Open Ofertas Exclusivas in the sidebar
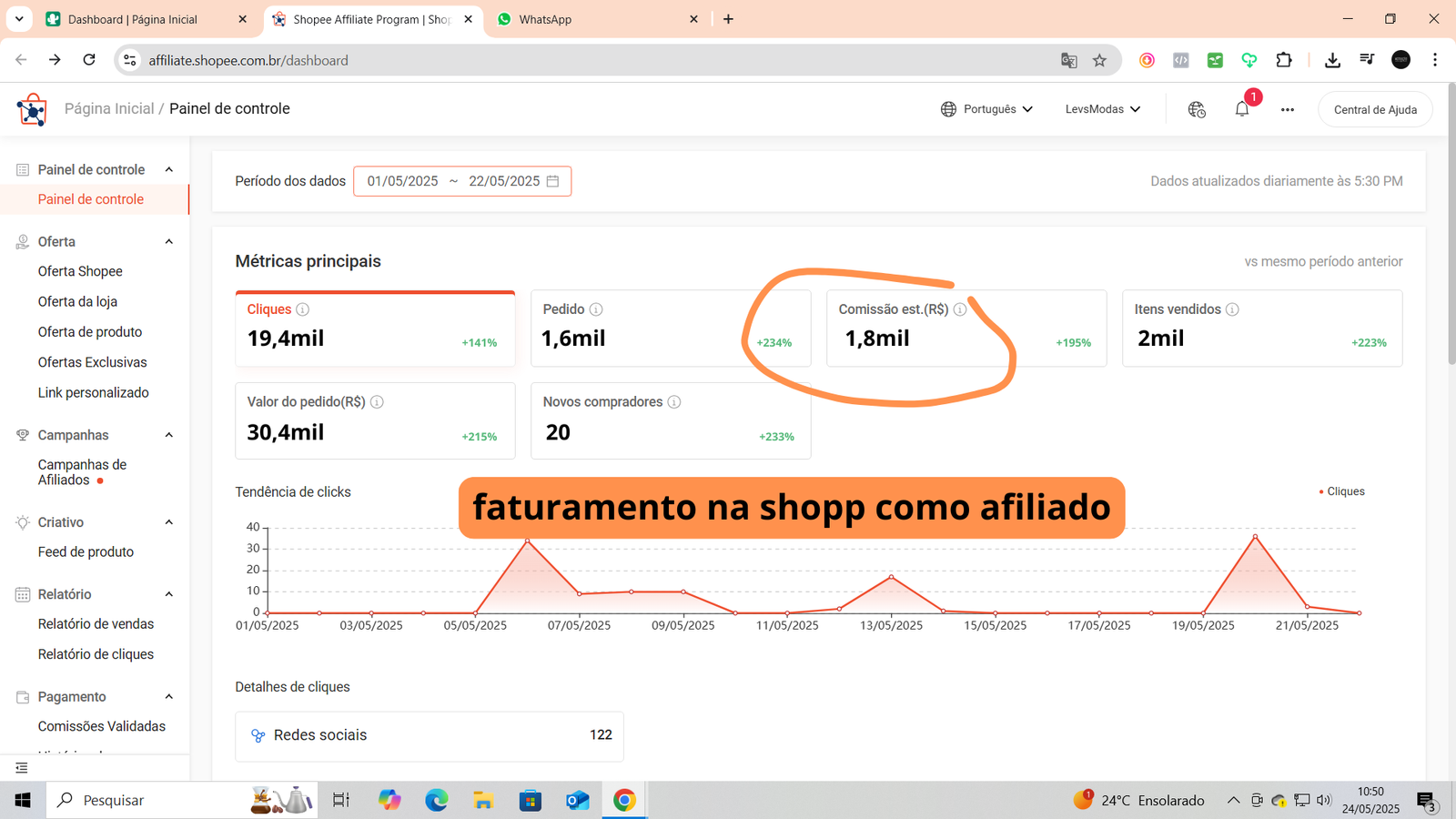Screen dimensions: 1456x819 pyautogui.click(x=93, y=362)
